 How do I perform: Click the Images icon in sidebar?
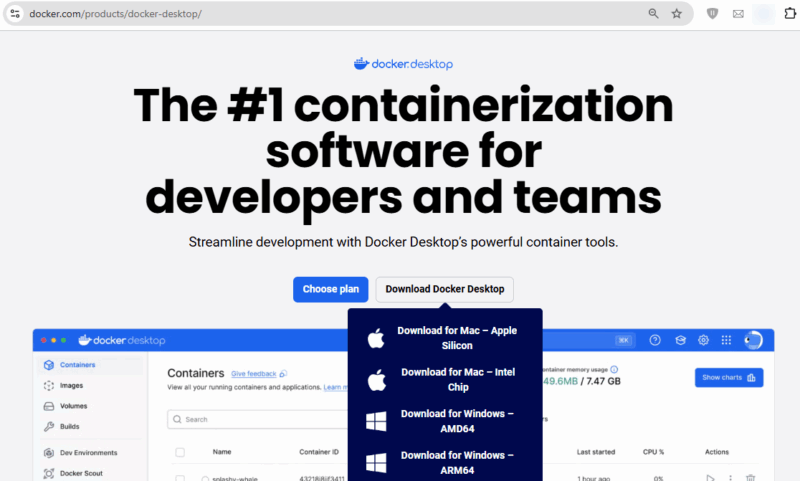pos(49,386)
